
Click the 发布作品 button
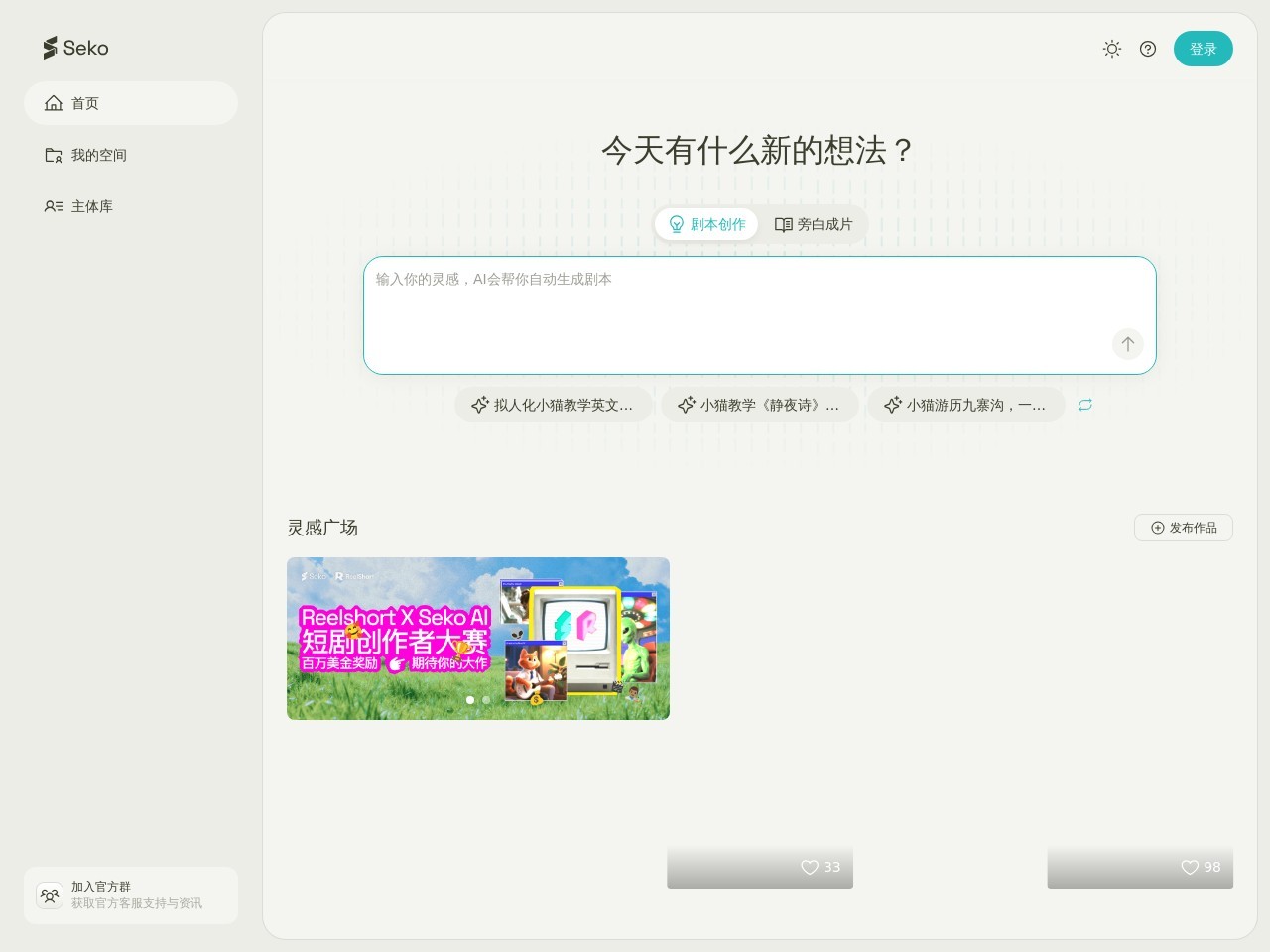pyautogui.click(x=1183, y=528)
